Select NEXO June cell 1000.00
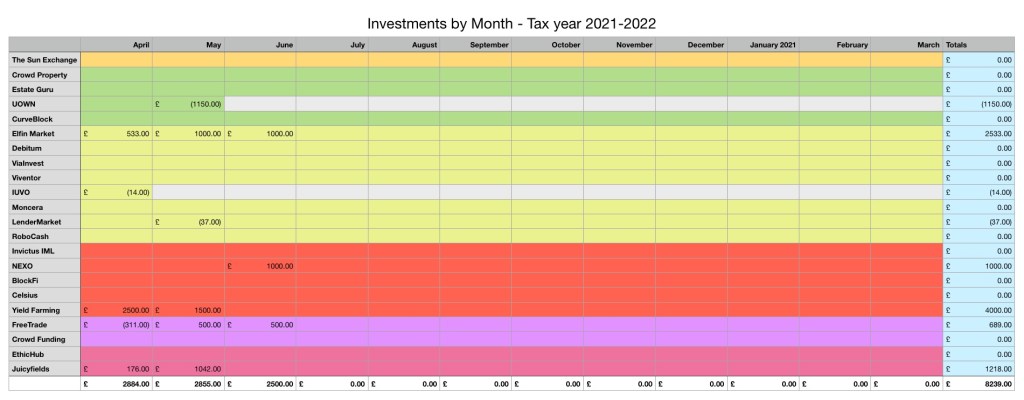Image resolution: width=1024 pixels, height=400 pixels. pos(260,266)
